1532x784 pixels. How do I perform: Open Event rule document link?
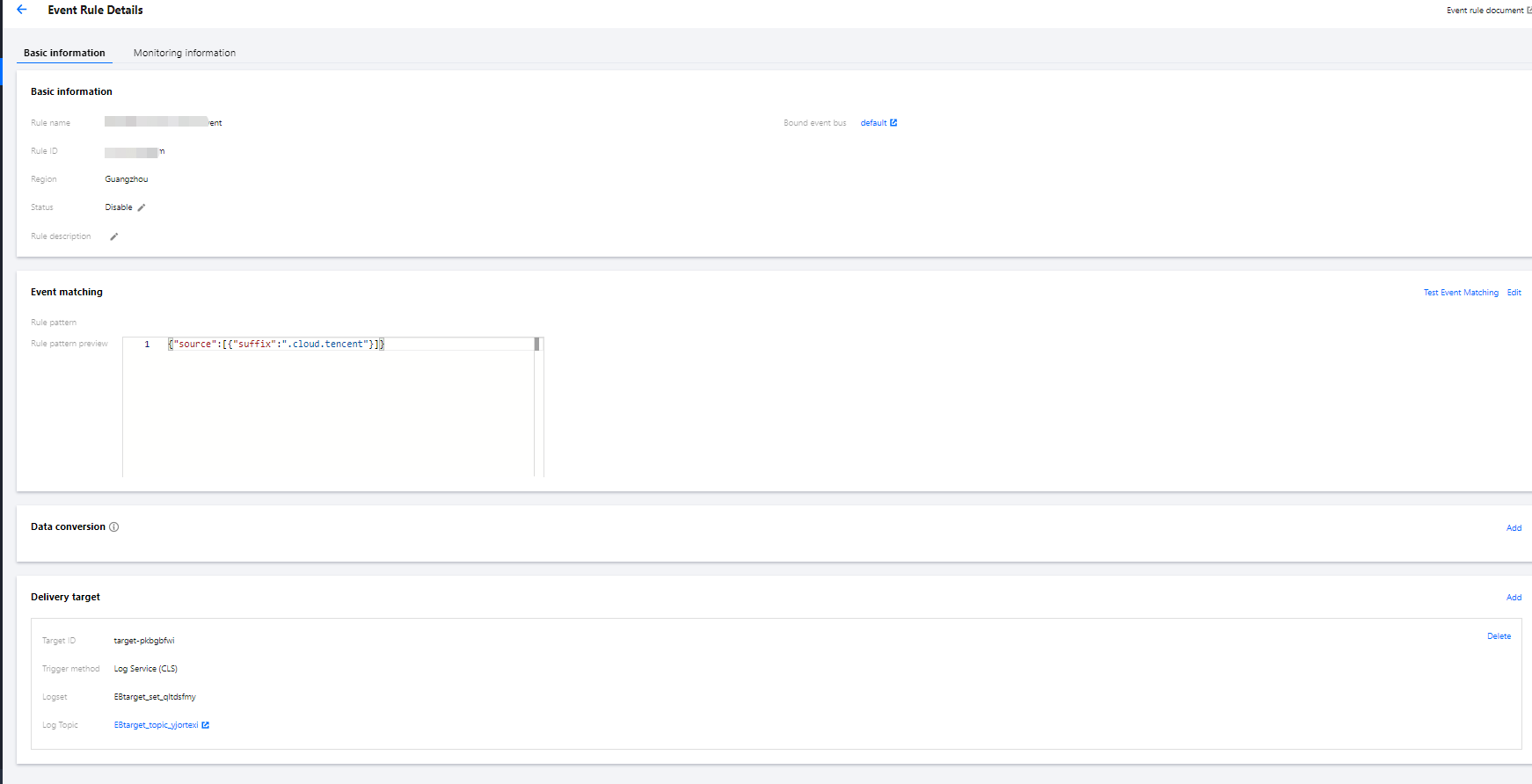(1485, 11)
